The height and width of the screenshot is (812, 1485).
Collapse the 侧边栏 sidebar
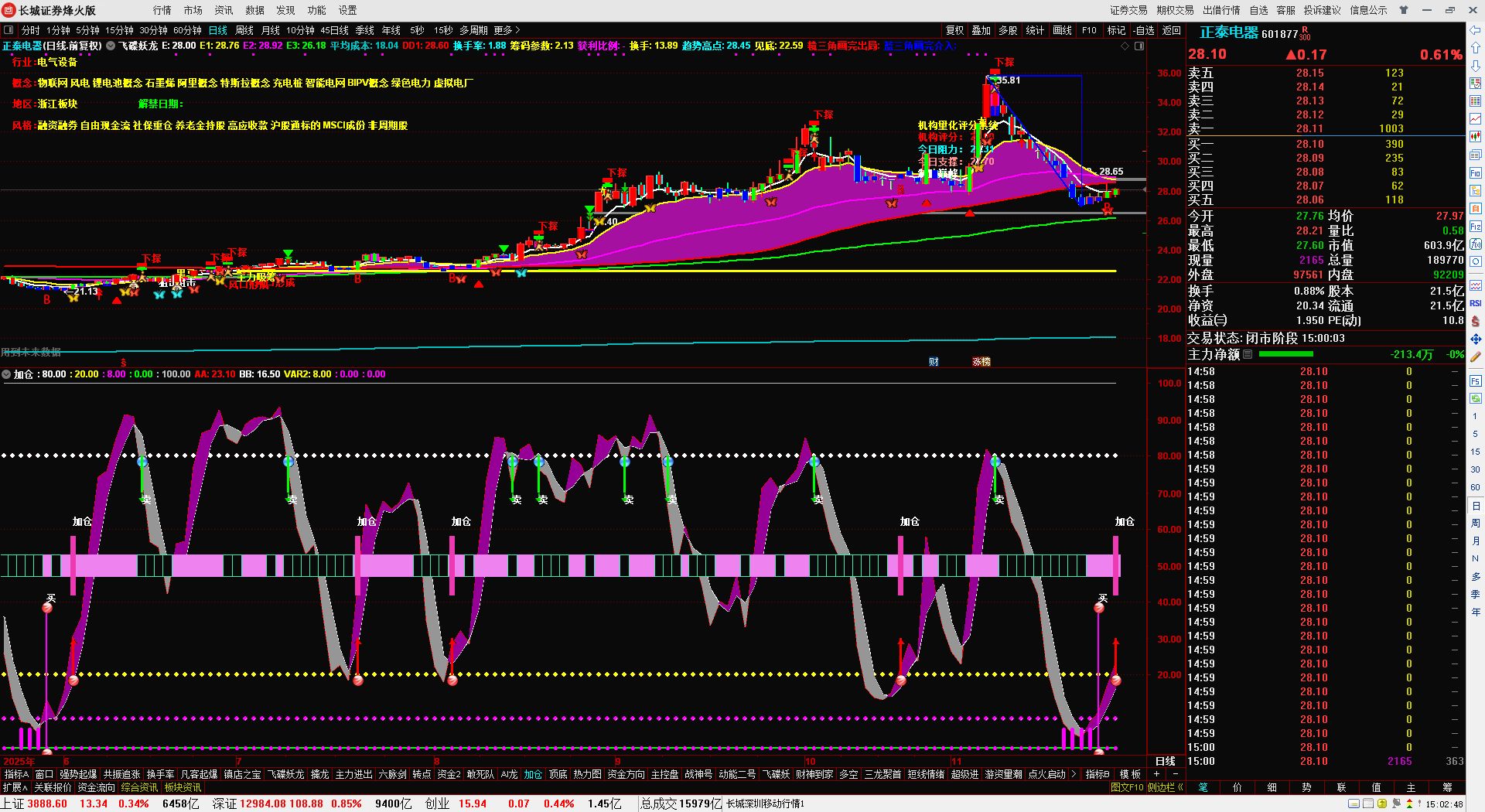tap(1166, 787)
